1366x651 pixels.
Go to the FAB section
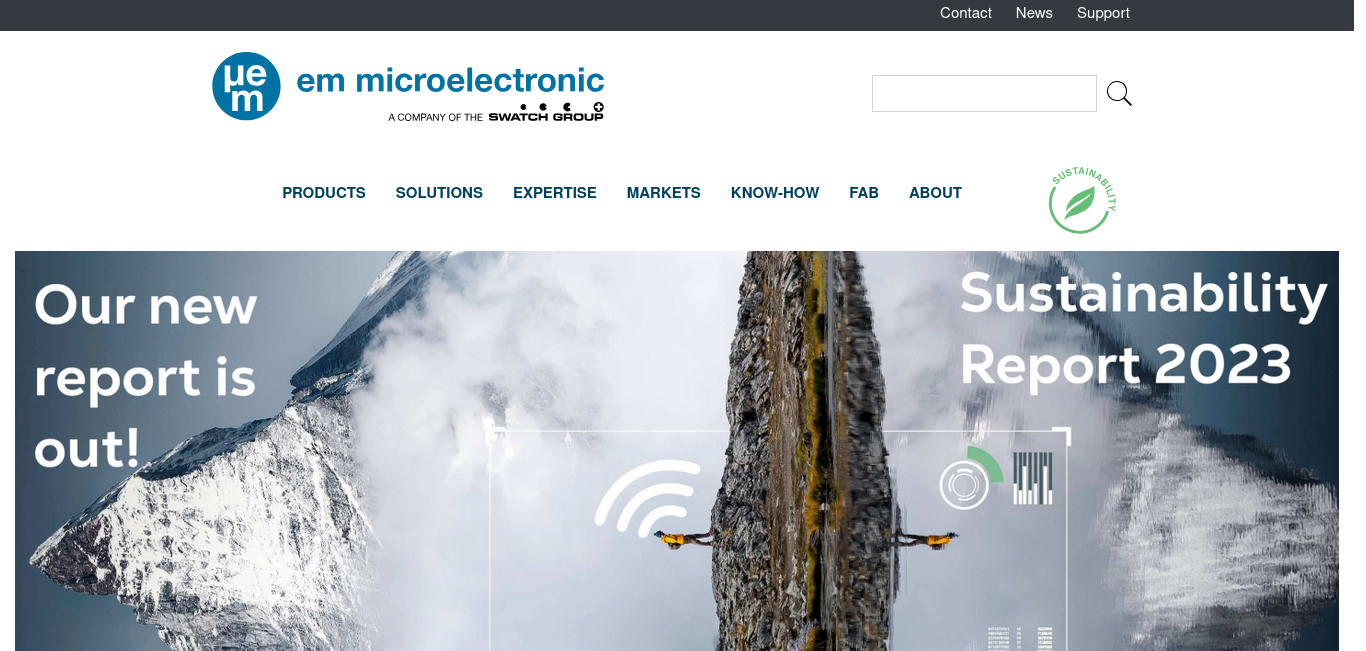[864, 193]
